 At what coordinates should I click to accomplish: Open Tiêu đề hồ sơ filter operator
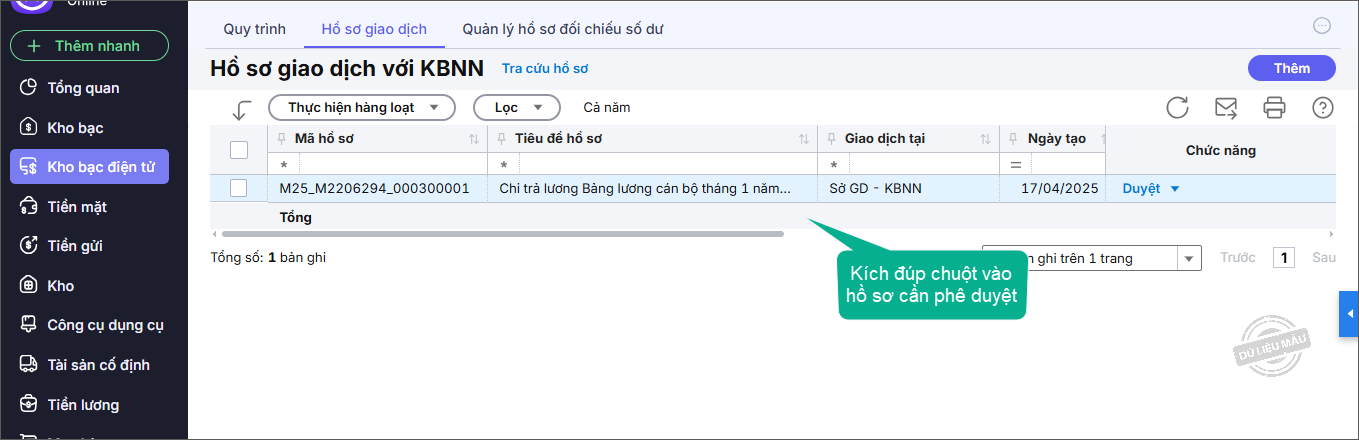pyautogui.click(x=504, y=164)
